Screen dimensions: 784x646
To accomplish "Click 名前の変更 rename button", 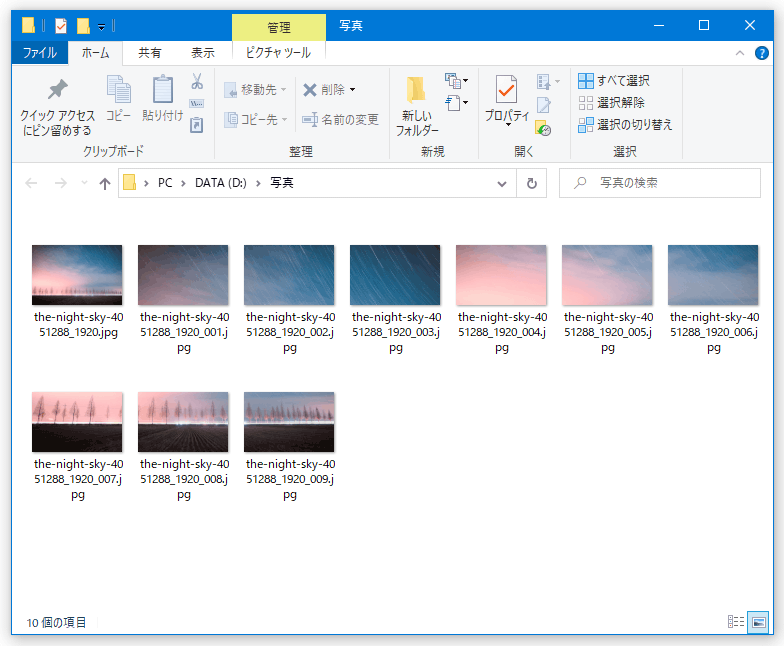I will click(x=340, y=120).
